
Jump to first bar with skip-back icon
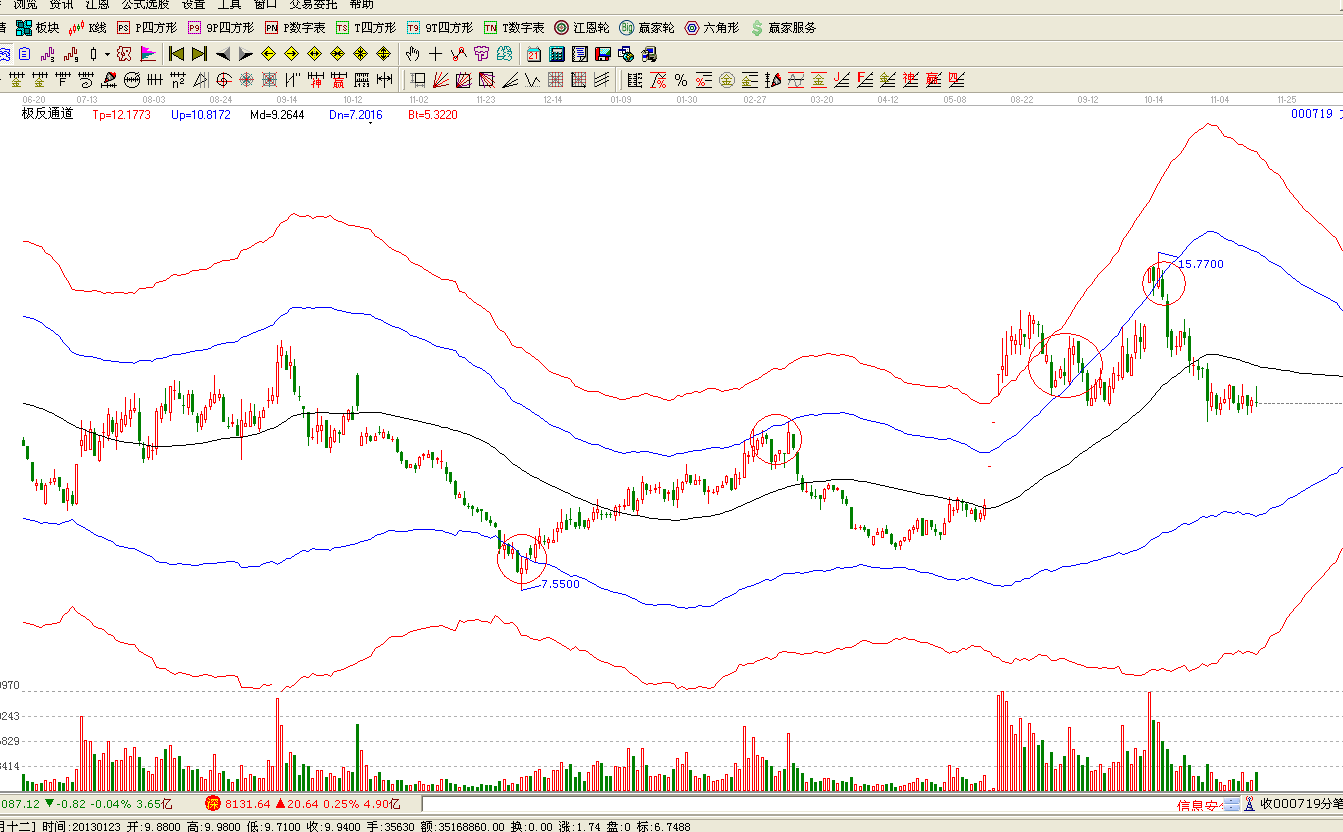point(176,54)
